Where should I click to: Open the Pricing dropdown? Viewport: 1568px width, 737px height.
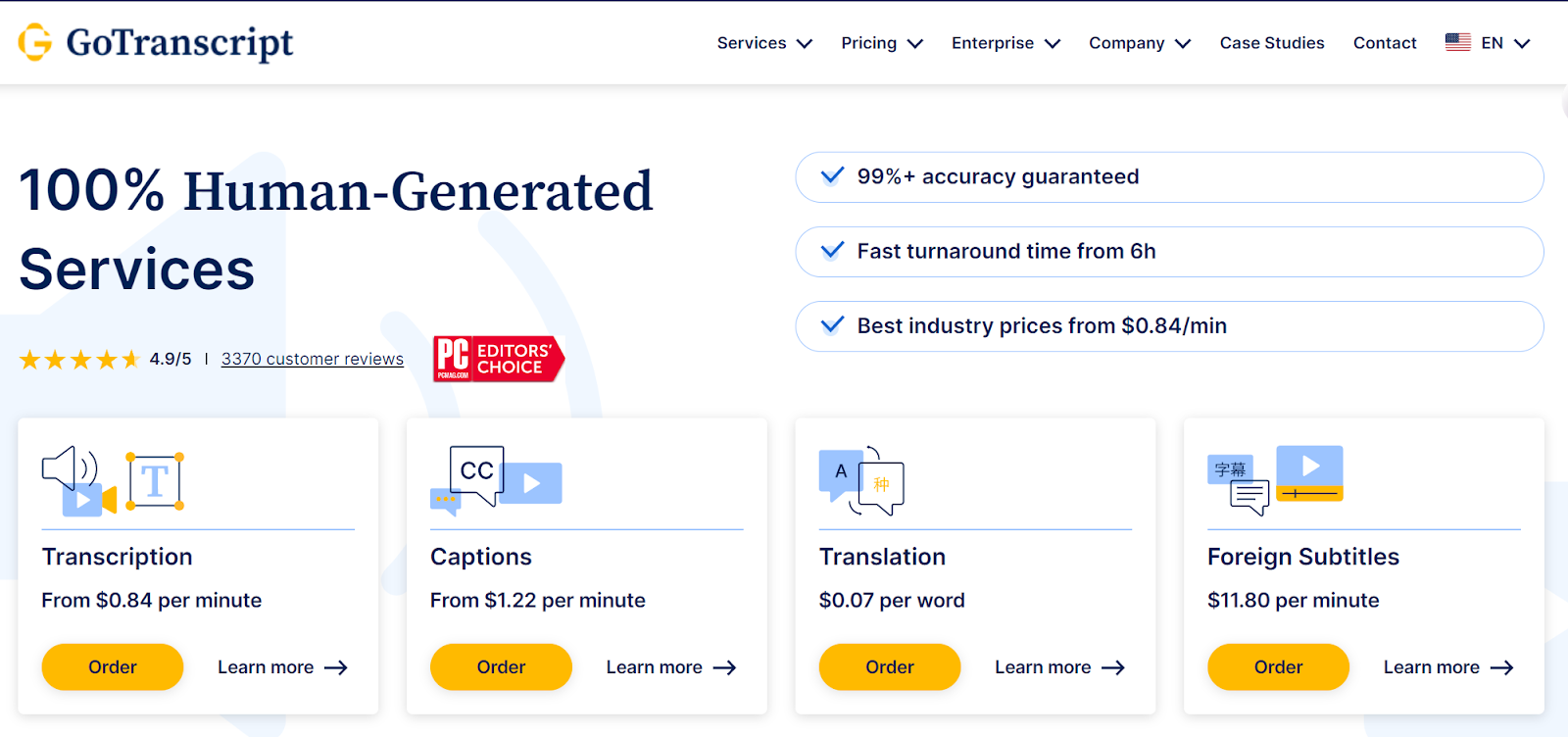tap(879, 43)
